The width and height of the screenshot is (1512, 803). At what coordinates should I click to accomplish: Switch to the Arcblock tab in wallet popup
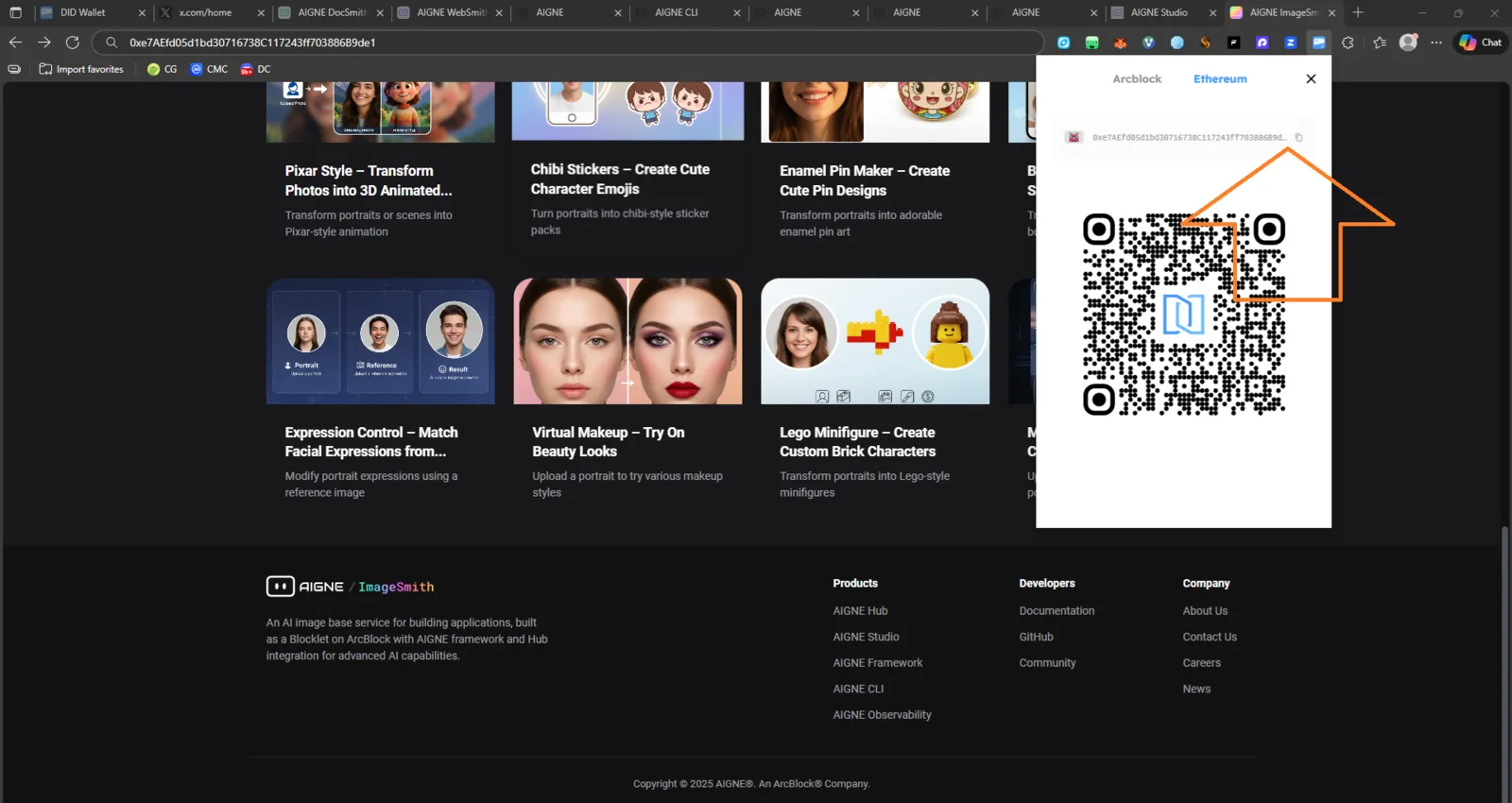(1137, 79)
